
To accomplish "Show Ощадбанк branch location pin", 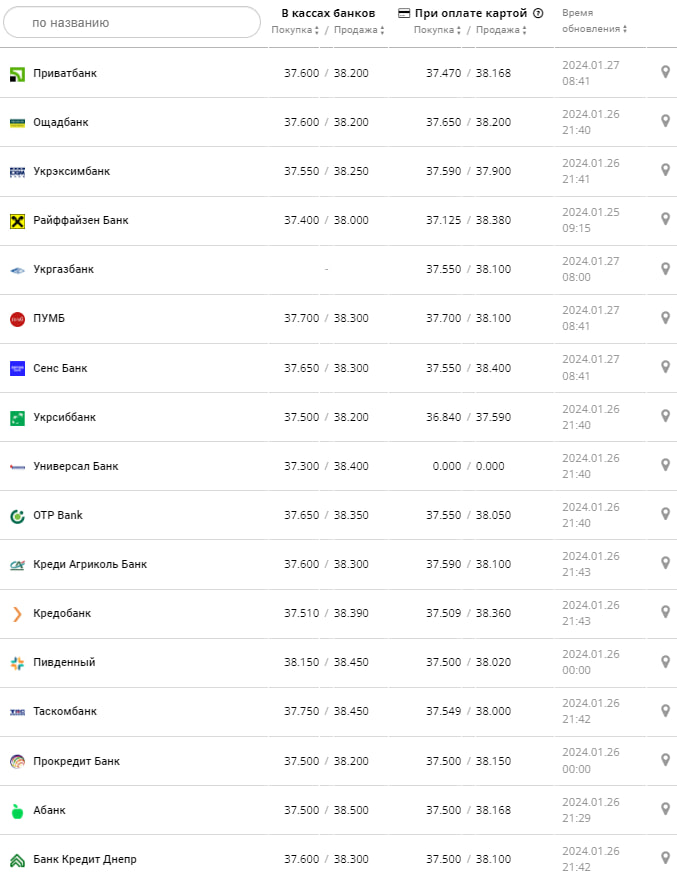I will point(665,121).
